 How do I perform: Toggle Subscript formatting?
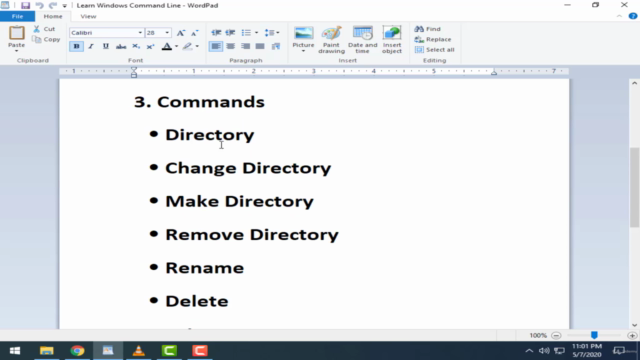136,46
